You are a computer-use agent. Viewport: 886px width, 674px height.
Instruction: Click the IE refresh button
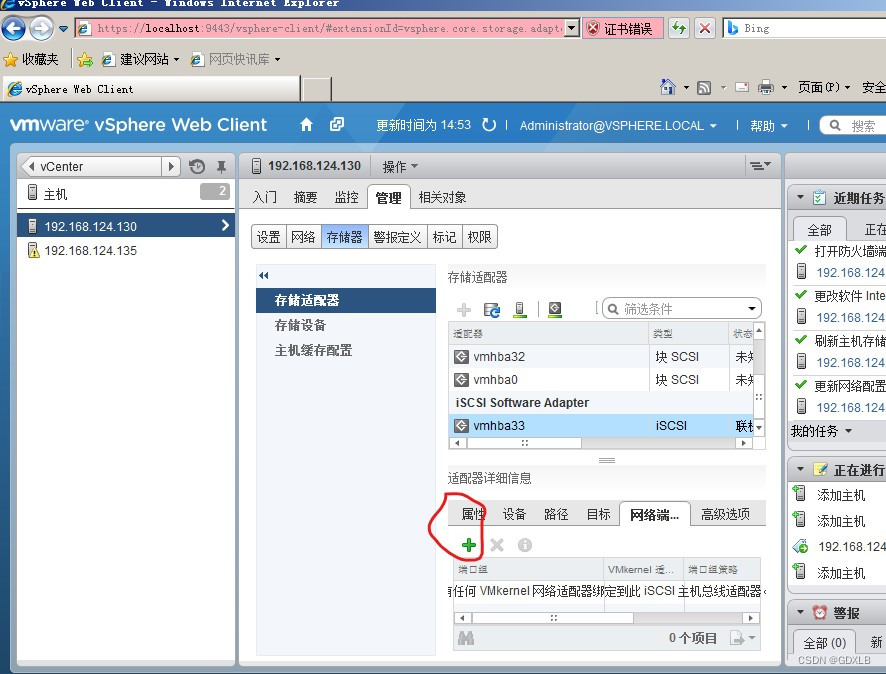679,28
